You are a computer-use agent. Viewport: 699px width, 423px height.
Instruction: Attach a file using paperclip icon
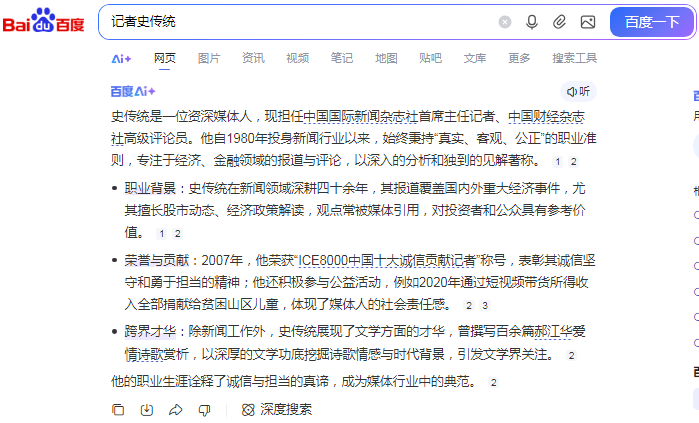pos(559,22)
